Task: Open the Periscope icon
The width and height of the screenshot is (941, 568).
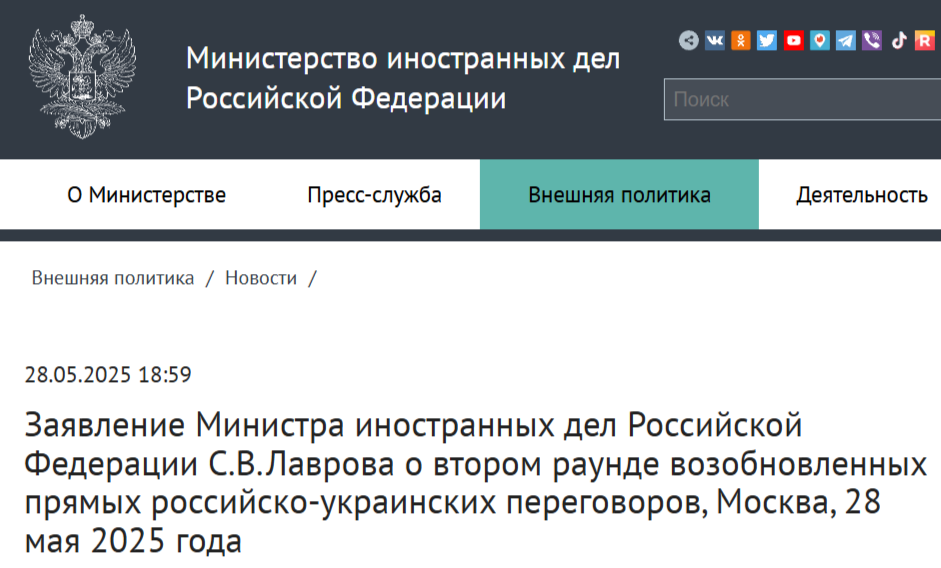Action: click(x=820, y=41)
